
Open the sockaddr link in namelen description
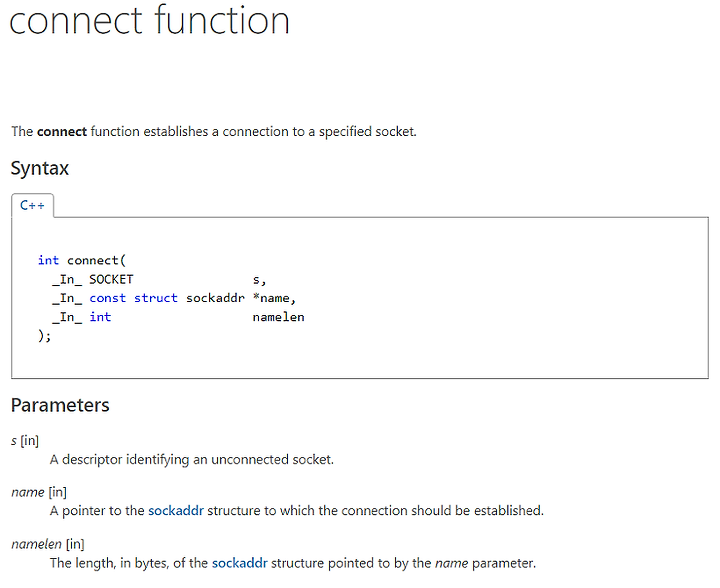click(240, 563)
